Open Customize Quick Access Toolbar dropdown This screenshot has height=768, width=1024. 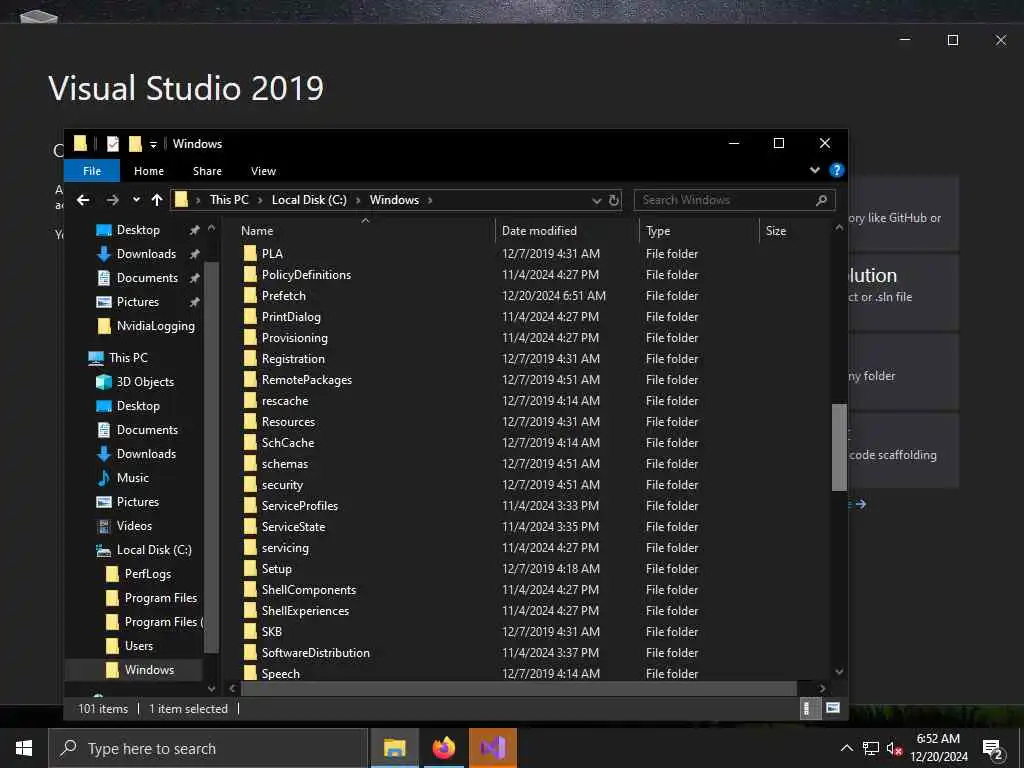(153, 144)
